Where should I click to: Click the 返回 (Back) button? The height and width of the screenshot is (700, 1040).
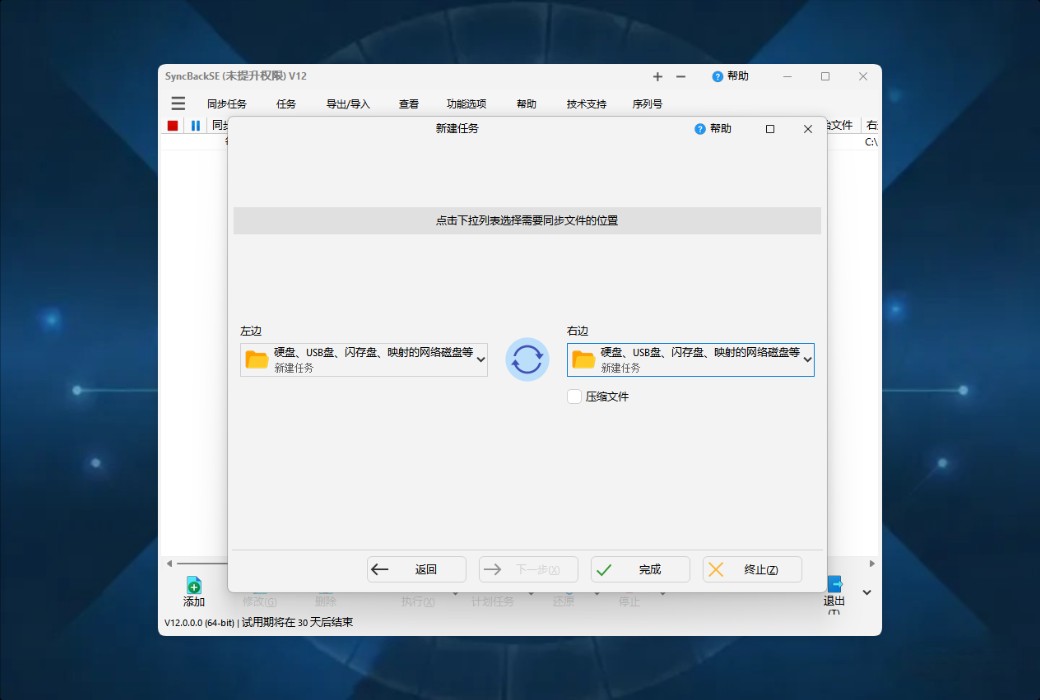[415, 569]
